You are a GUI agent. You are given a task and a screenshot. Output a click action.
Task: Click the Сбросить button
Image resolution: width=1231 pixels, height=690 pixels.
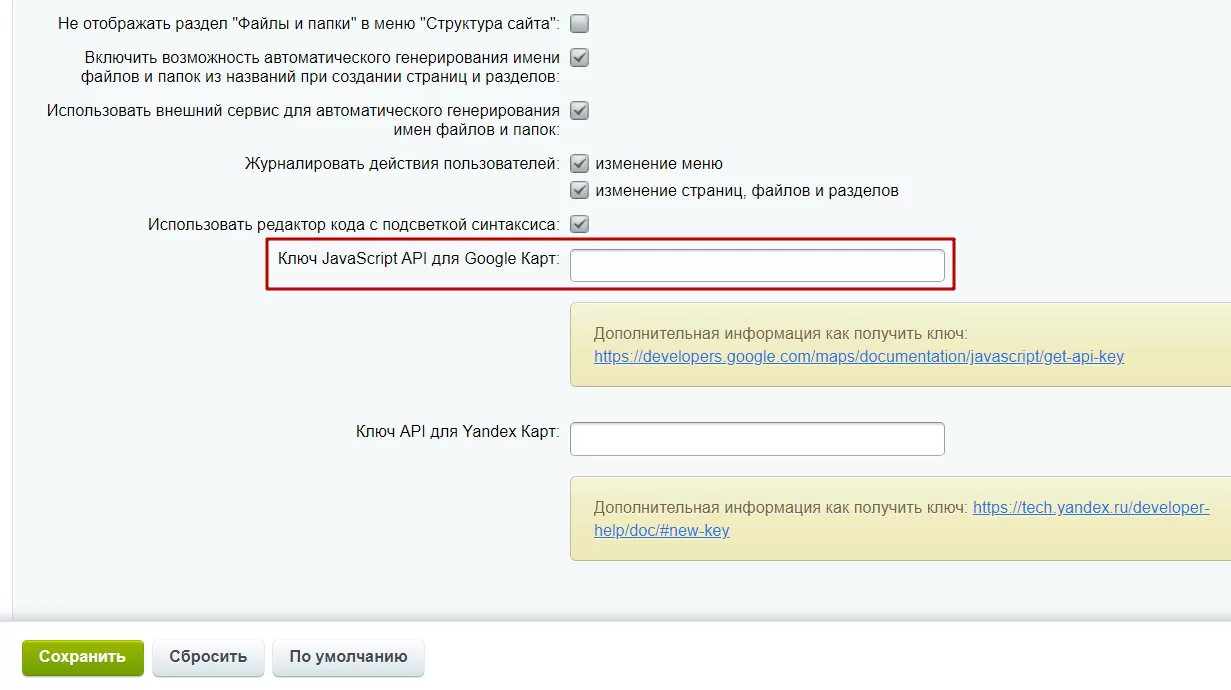point(208,657)
